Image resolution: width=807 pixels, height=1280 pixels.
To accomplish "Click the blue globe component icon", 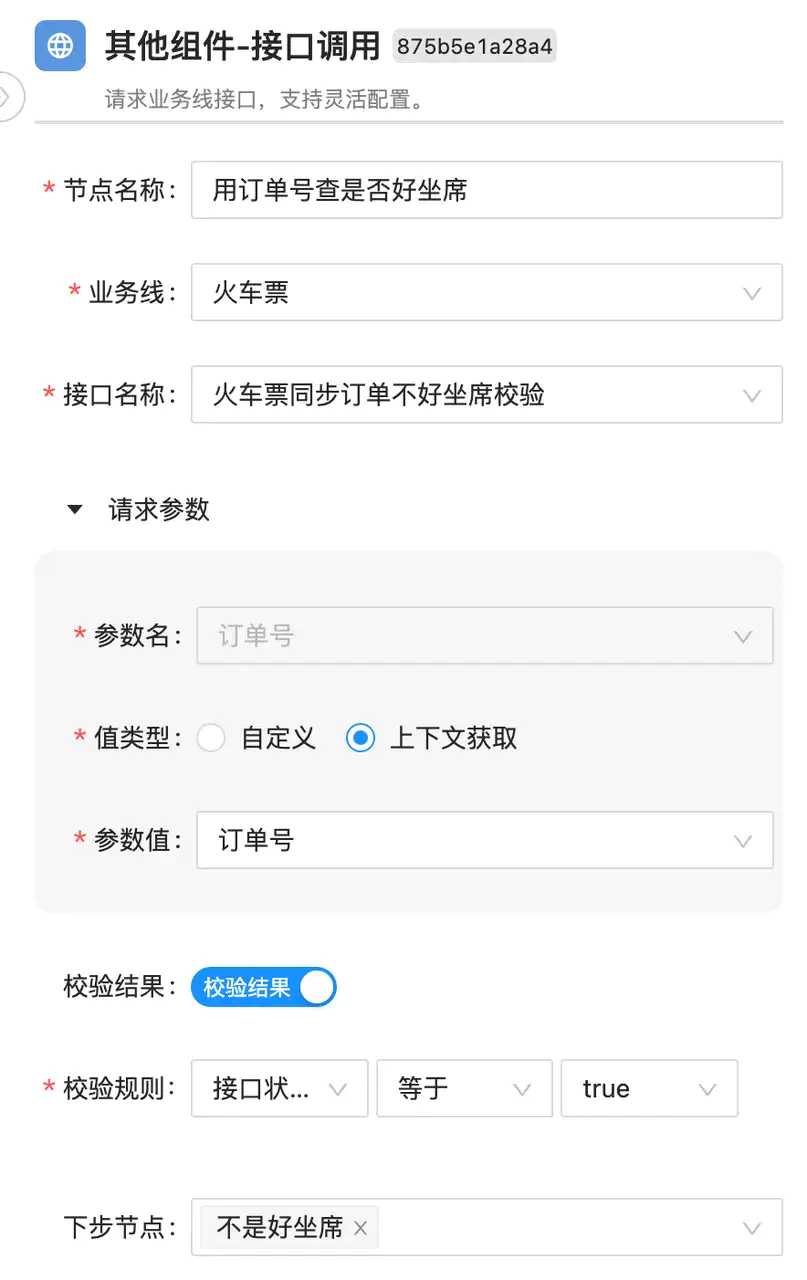I will (x=60, y=45).
